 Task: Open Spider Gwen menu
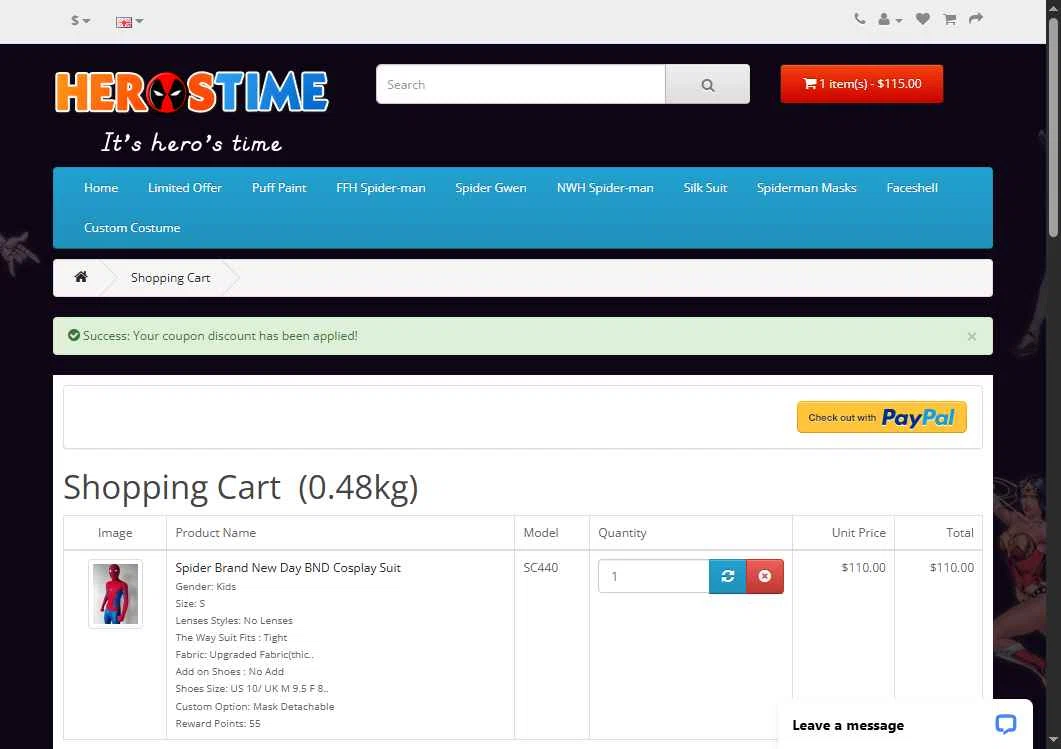[491, 187]
